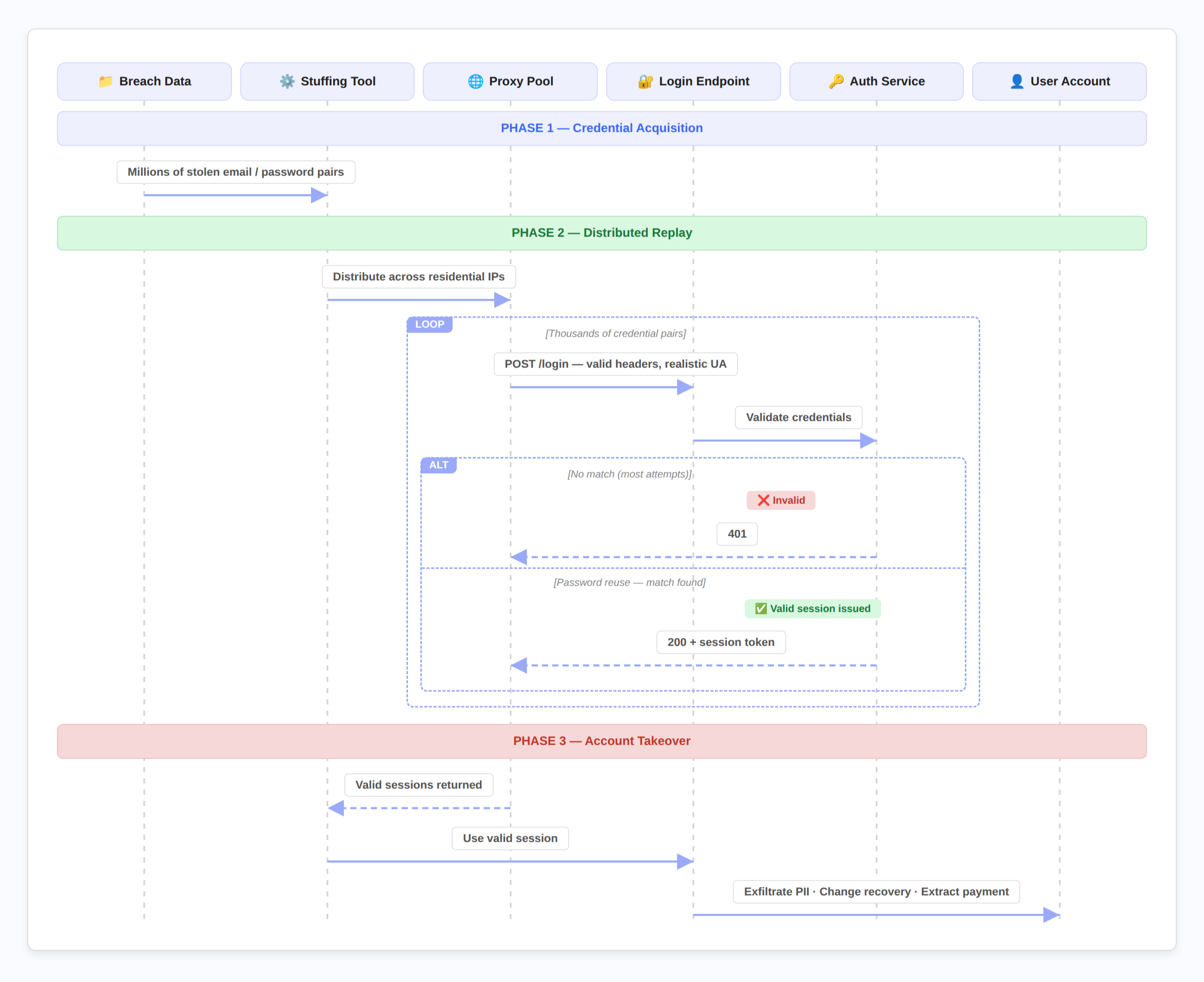The height and width of the screenshot is (982, 1204).
Task: Select the Exfiltrate PII message label
Action: pos(876,892)
